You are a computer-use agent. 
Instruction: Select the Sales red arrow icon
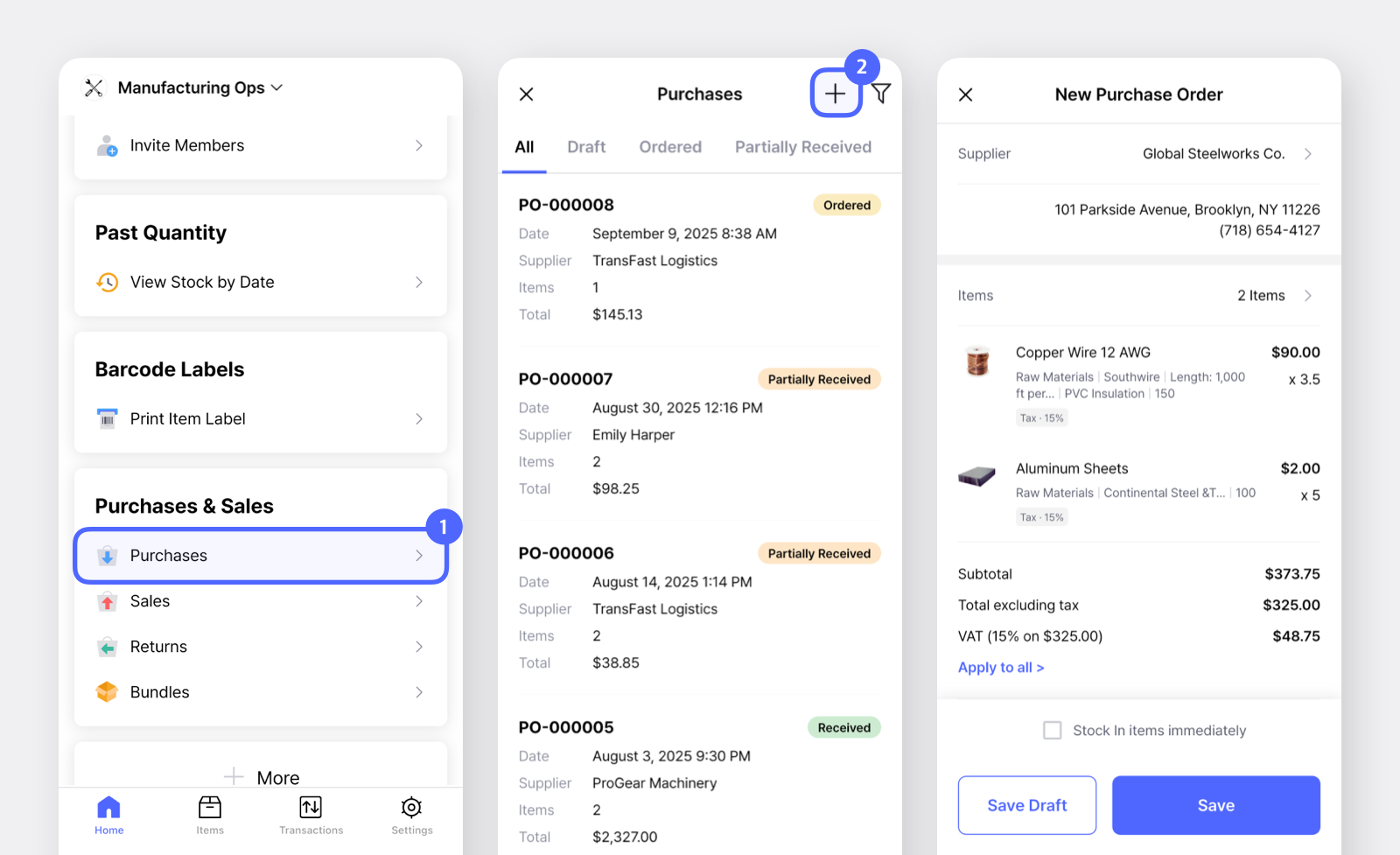106,601
